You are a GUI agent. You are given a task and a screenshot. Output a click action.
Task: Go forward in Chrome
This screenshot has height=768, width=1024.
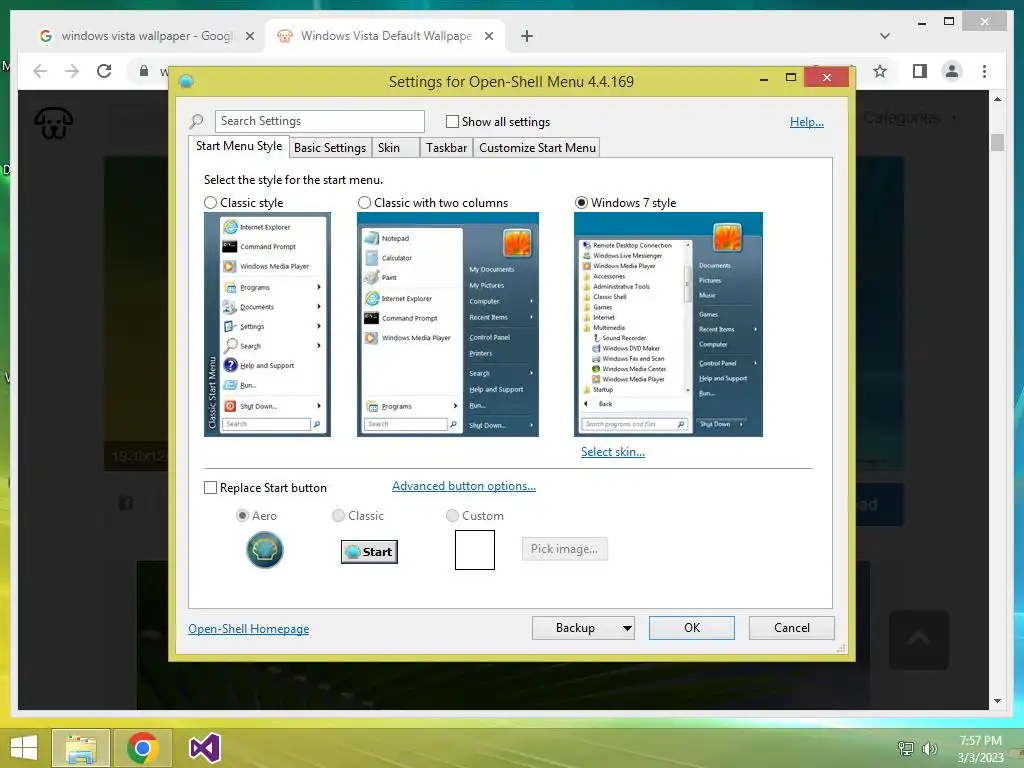tap(72, 71)
